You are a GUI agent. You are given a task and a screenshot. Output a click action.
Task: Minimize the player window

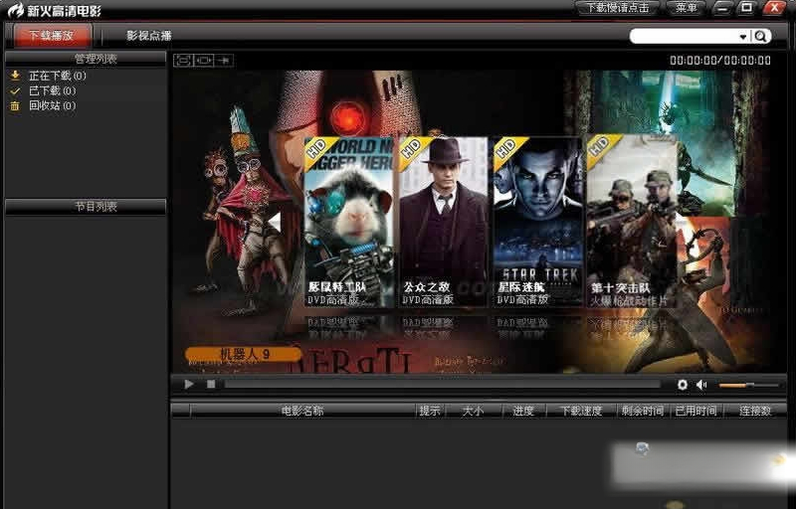[x=723, y=8]
